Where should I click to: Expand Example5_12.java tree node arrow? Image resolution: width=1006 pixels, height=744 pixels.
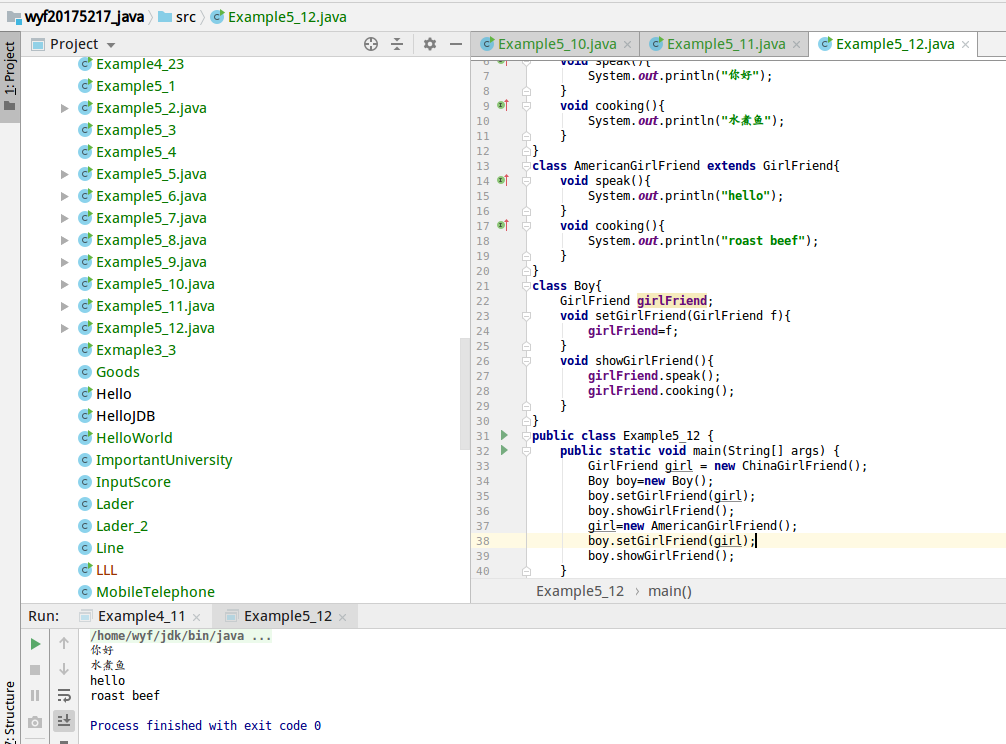[64, 328]
